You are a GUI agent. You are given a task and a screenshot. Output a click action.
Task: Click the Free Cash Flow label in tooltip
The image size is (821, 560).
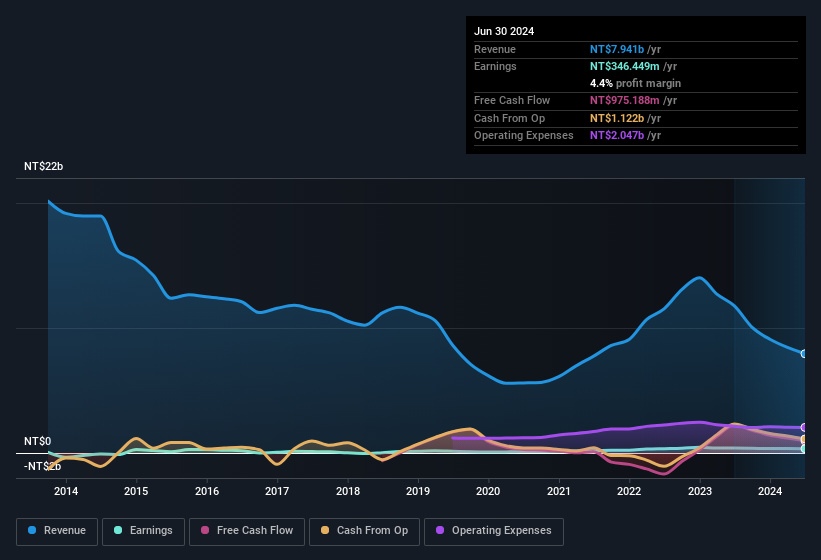(512, 100)
